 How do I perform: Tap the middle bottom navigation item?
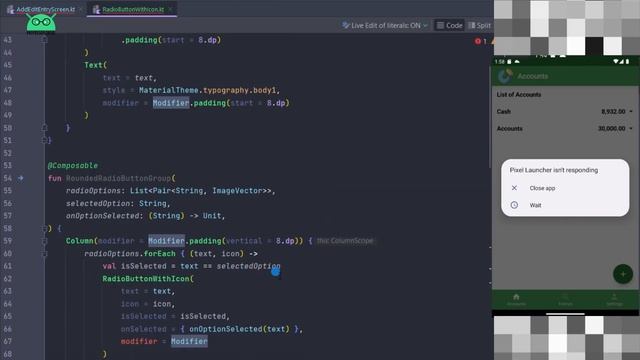click(565, 299)
